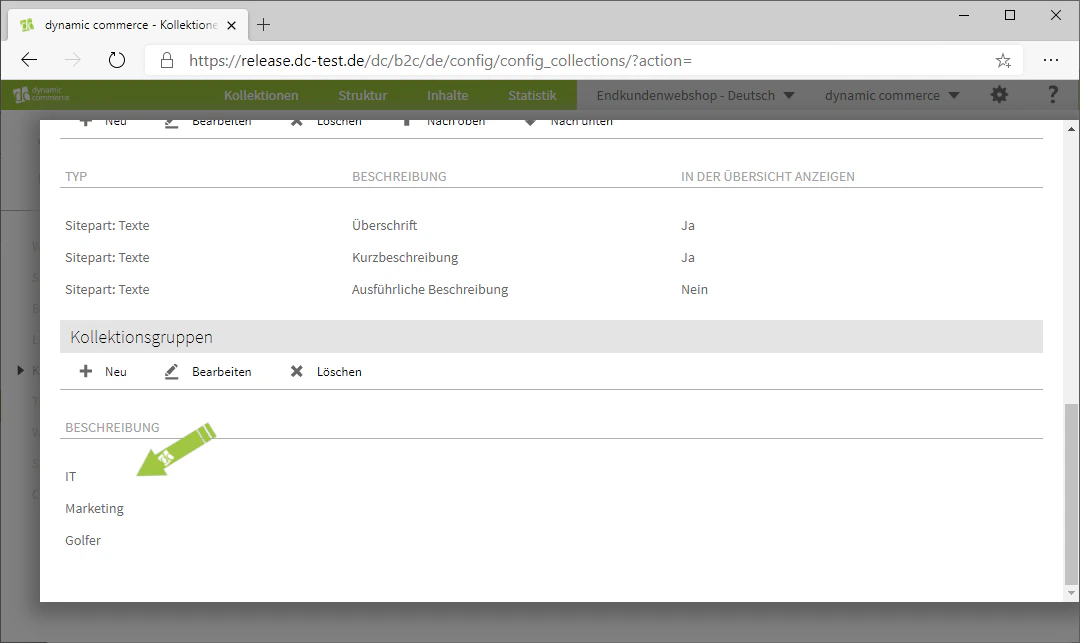Viewport: 1080px width, 643px height.
Task: Click plus icon for new Kollektionsgruppe
Action: [x=85, y=371]
